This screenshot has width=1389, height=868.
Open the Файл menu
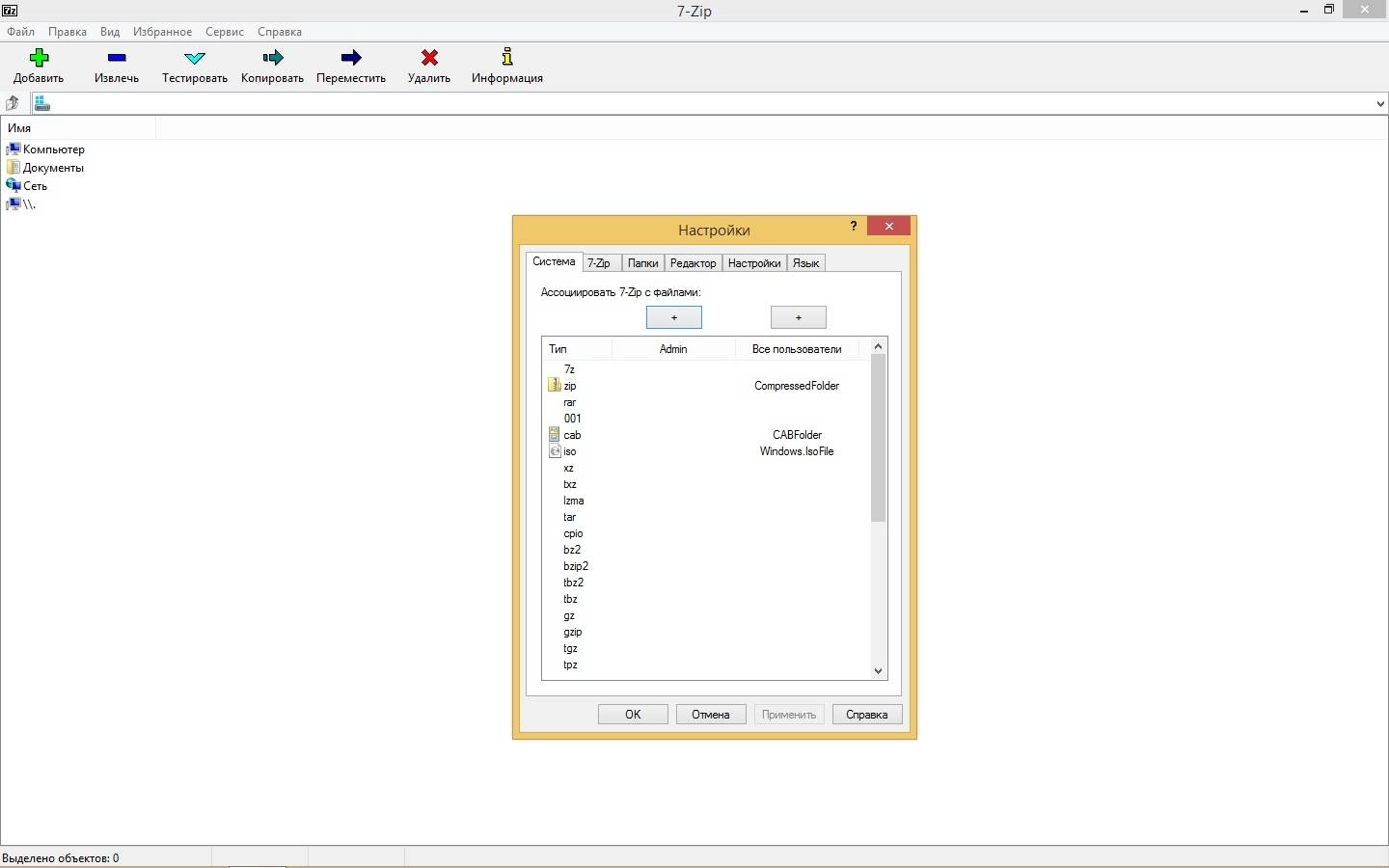coord(20,32)
